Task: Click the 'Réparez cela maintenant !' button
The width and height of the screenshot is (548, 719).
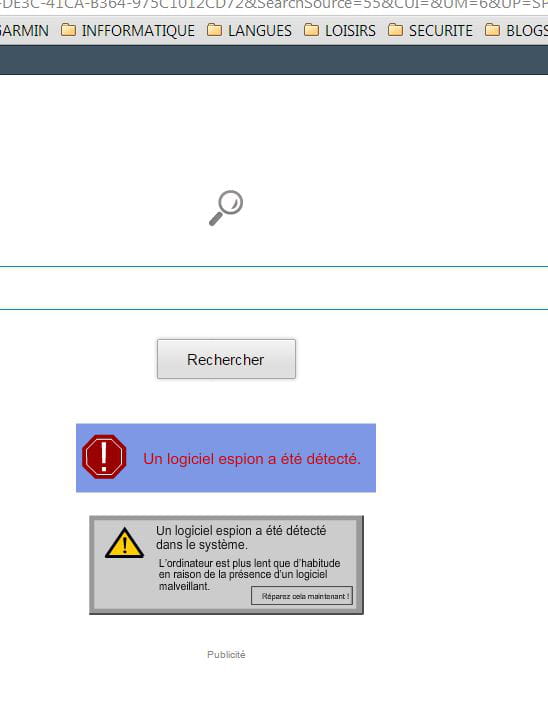Action: [x=302, y=596]
